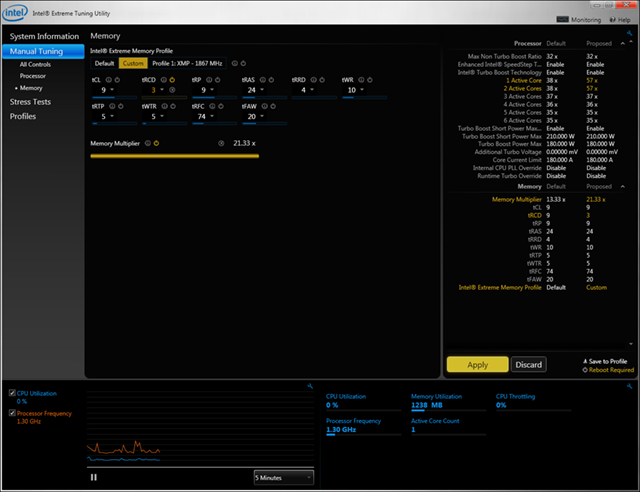640x492 pixels.
Task: Click the reset icon next to tFAW
Action: (273, 106)
